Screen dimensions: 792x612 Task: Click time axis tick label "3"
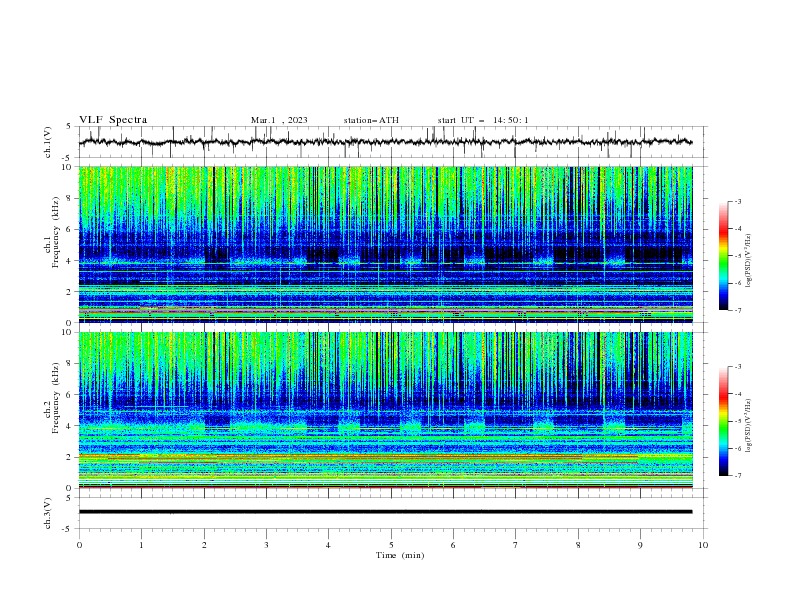tap(266, 545)
